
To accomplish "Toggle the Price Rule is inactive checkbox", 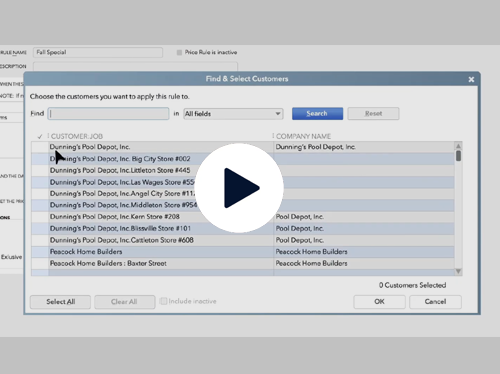I will pos(179,52).
